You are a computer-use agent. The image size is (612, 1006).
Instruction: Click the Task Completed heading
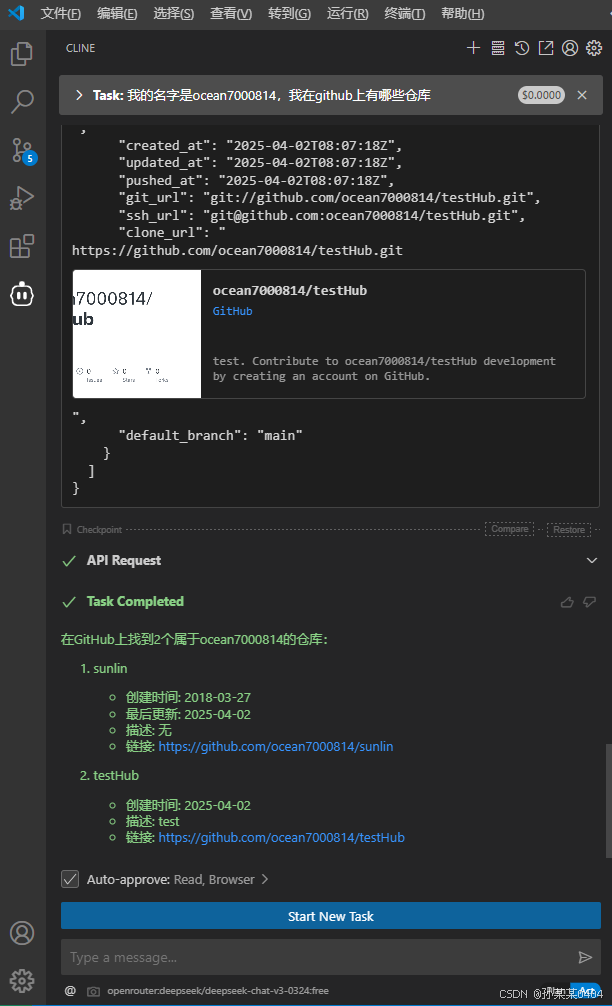pos(135,601)
